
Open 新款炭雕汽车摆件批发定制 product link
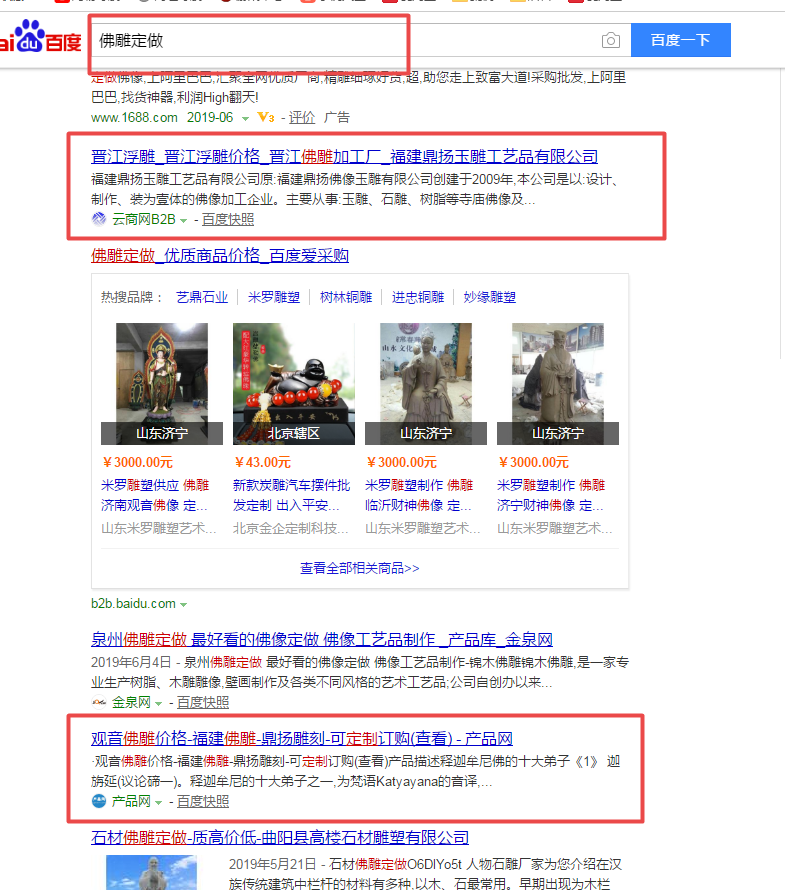[x=291, y=495]
